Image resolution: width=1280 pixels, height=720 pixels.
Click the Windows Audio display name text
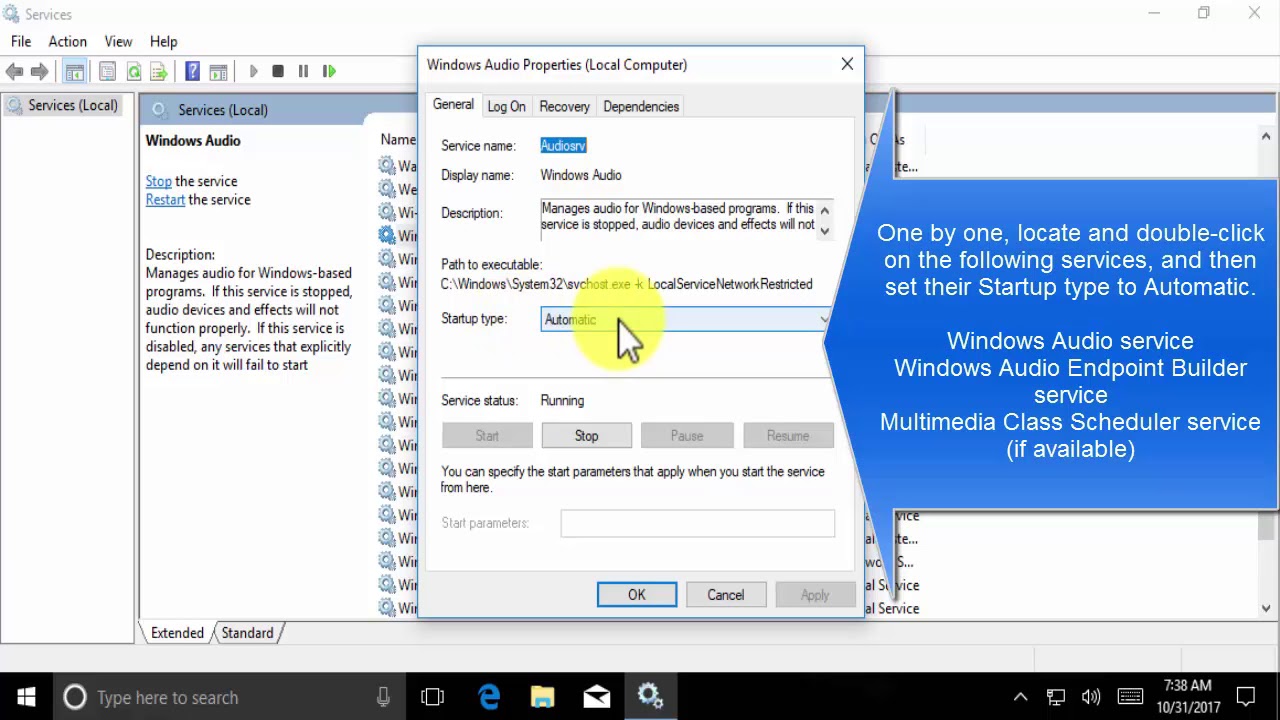click(x=581, y=175)
